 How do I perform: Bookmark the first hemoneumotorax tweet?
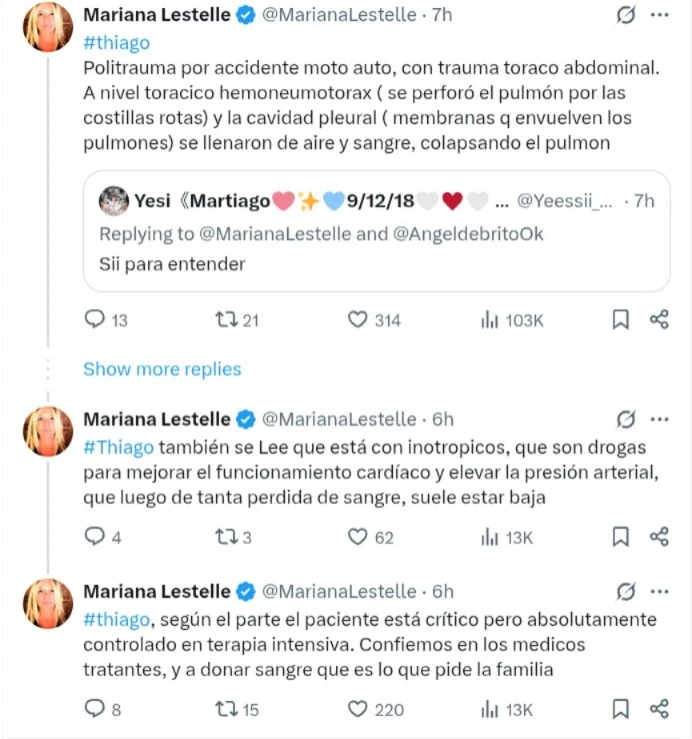[x=620, y=320]
